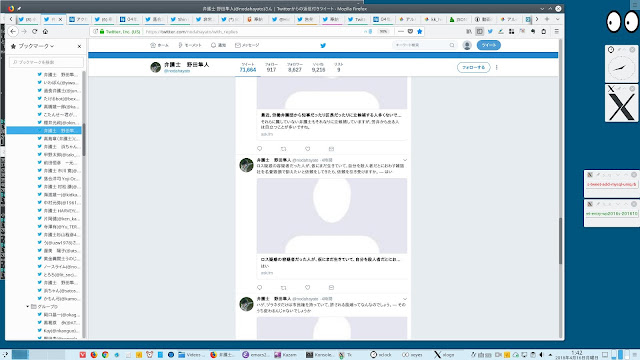The height and width of the screenshot is (360, 640).
Task: Click the retweet icon under the first tweet
Action: coord(284,149)
